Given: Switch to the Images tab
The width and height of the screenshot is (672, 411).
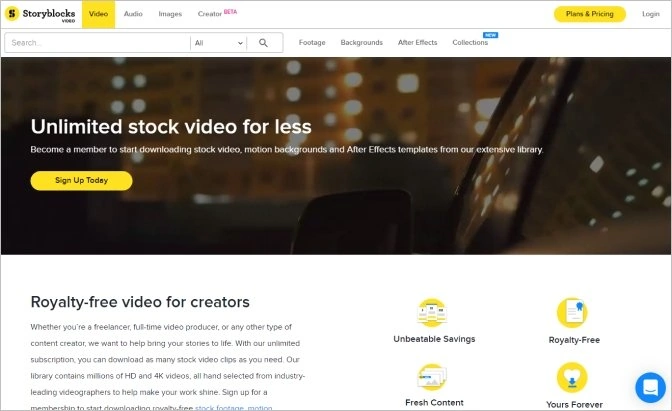Looking at the screenshot, I should 170,14.
